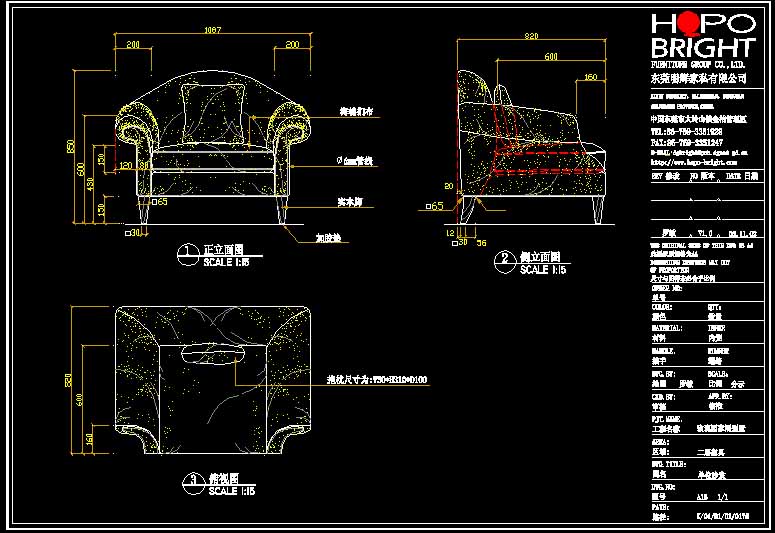Click the 实木脚 leg annotation
The image size is (775, 533).
[350, 202]
